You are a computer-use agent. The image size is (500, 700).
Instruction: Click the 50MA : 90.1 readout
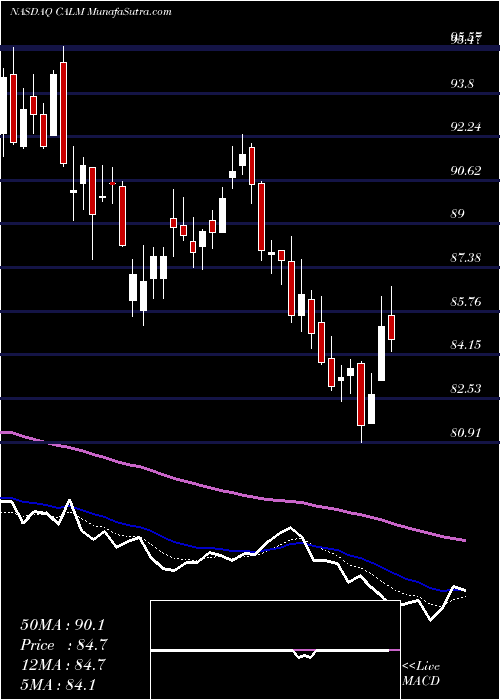[63, 625]
